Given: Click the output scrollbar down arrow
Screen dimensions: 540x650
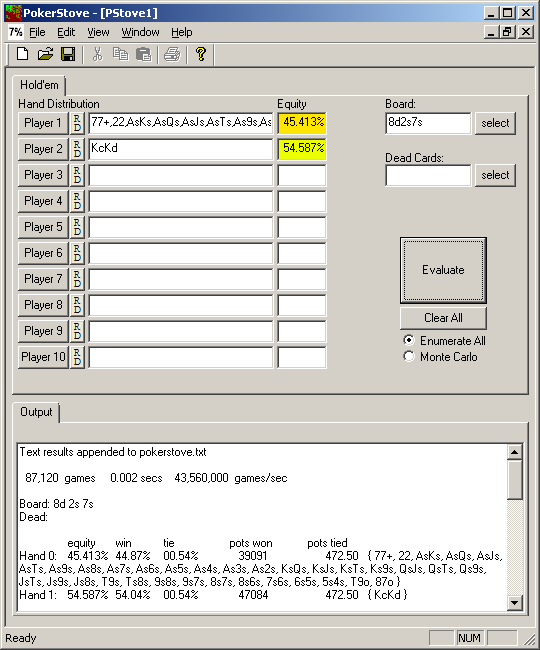Looking at the screenshot, I should (514, 602).
